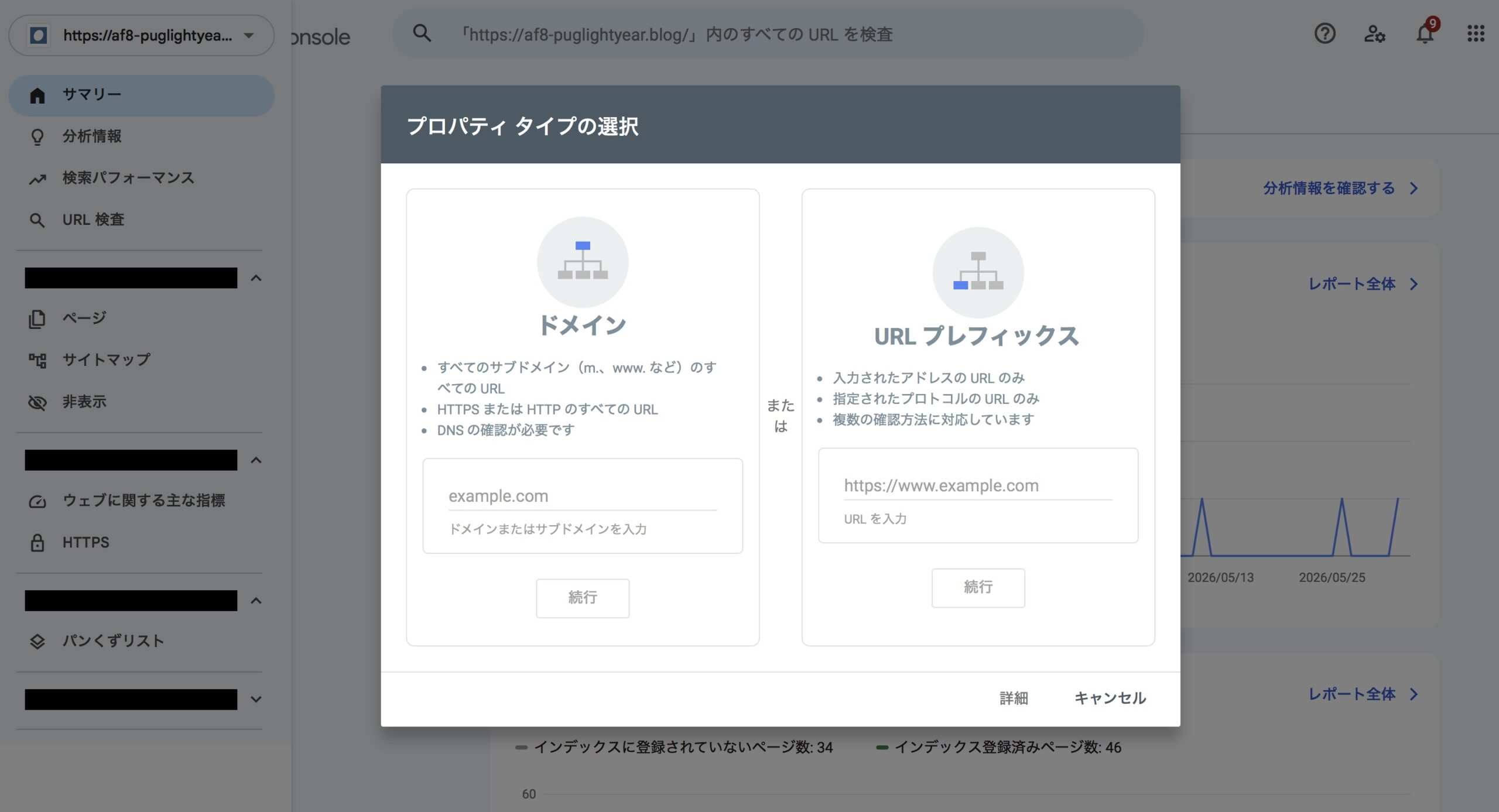Viewport: 1499px width, 812px height.
Task: Open the Google apps grid icon
Action: (1476, 34)
